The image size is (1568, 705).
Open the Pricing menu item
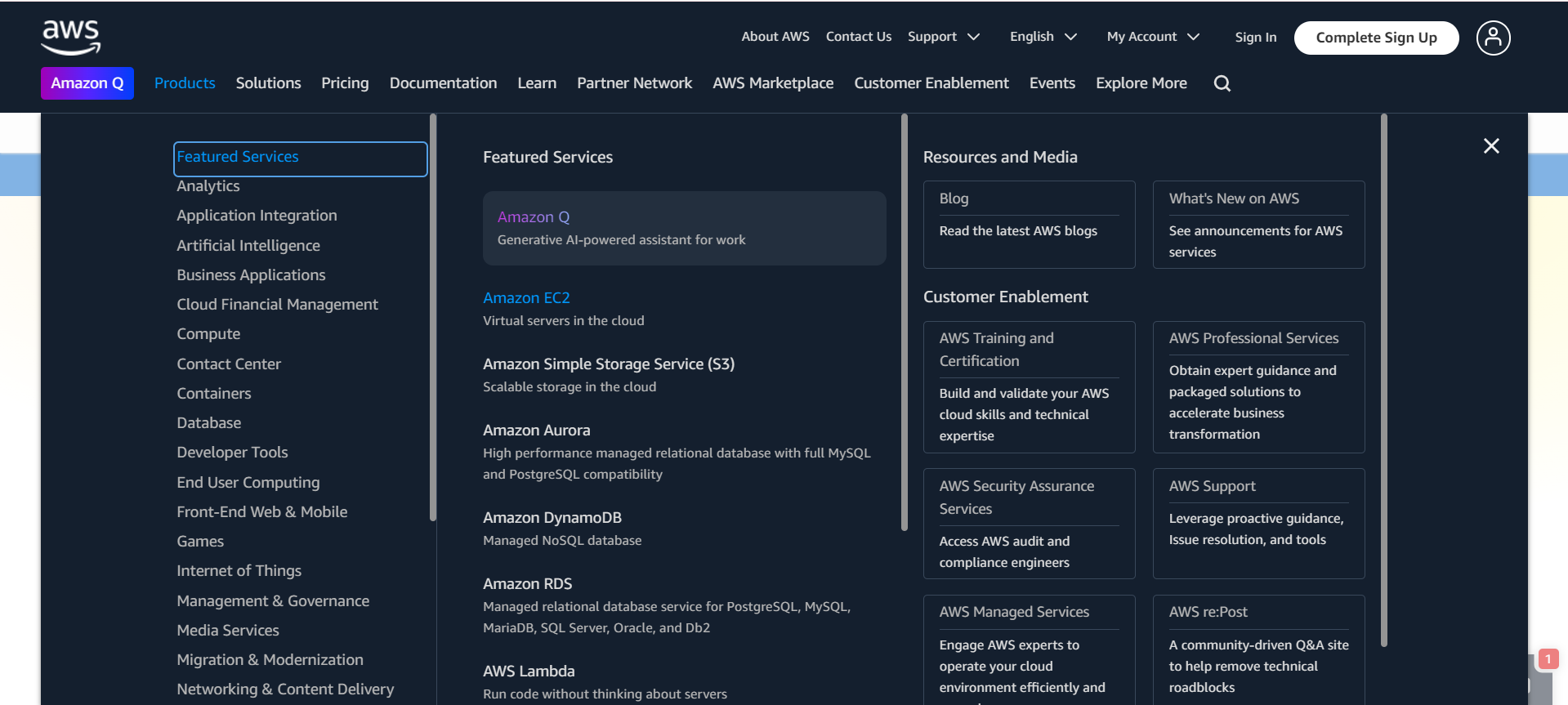click(x=345, y=83)
